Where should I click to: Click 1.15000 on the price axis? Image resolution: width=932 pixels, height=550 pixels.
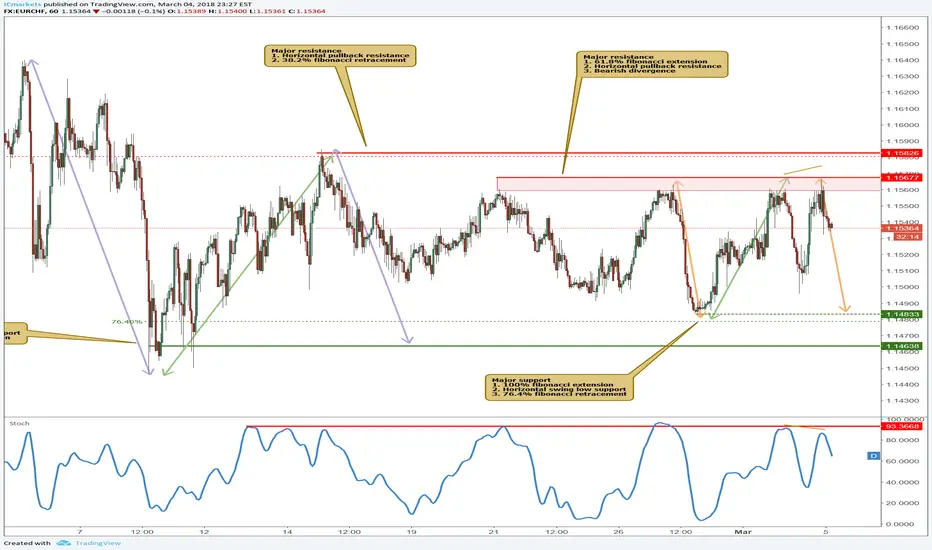(x=901, y=287)
